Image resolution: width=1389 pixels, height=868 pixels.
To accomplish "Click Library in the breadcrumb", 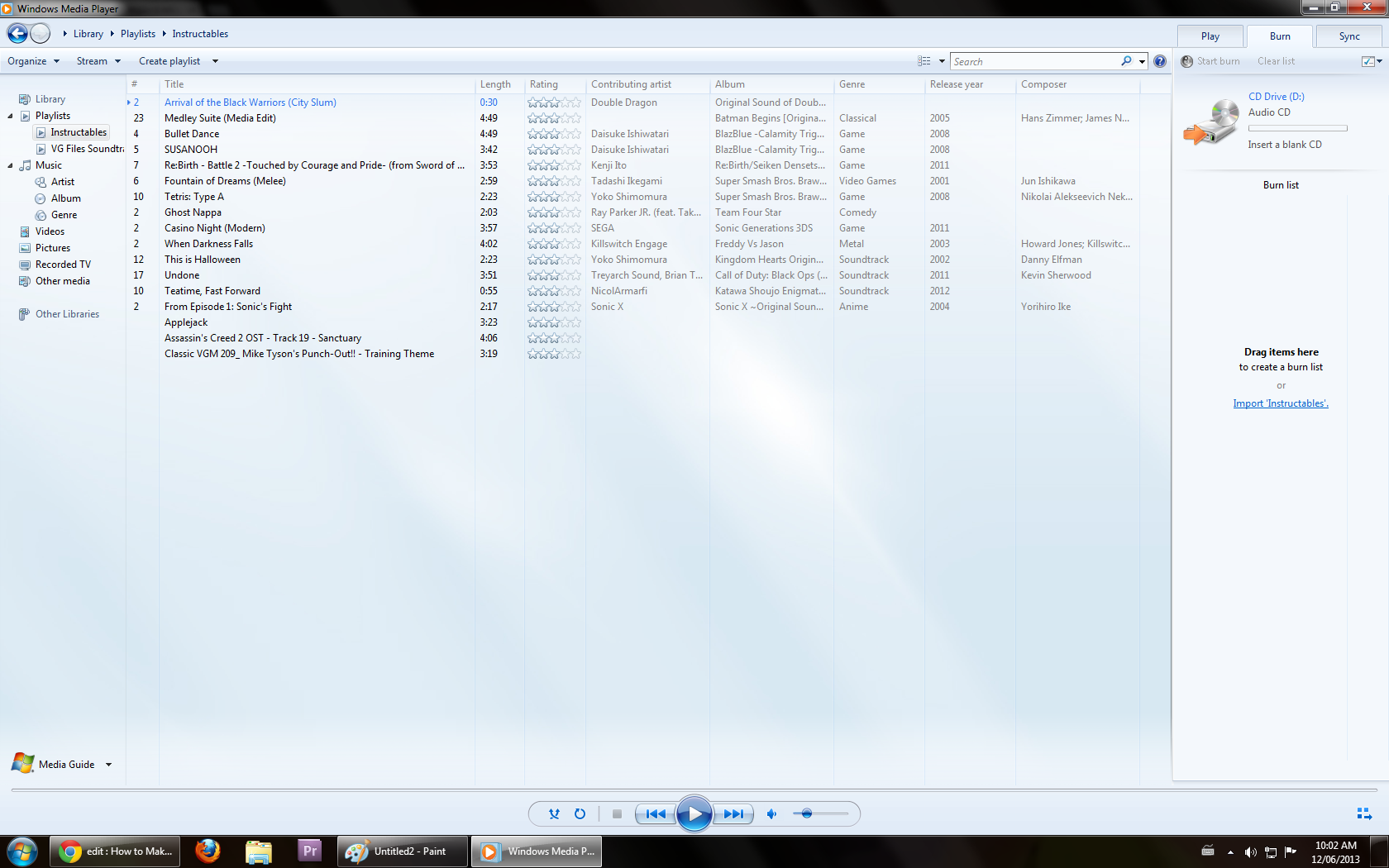I will tap(88, 34).
